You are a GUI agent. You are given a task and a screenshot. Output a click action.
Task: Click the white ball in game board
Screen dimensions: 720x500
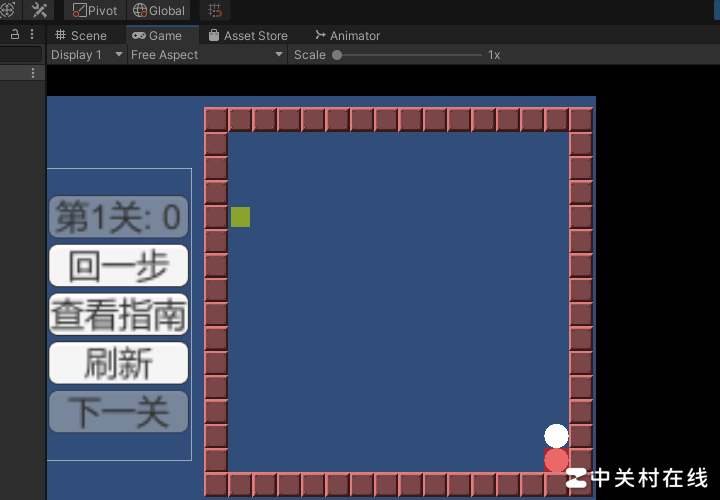pyautogui.click(x=556, y=436)
